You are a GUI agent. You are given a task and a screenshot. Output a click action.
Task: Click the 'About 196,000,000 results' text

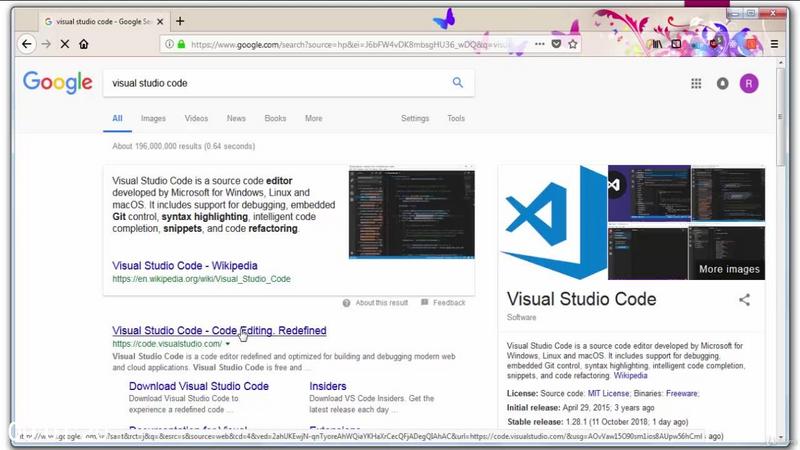[x=184, y=146]
